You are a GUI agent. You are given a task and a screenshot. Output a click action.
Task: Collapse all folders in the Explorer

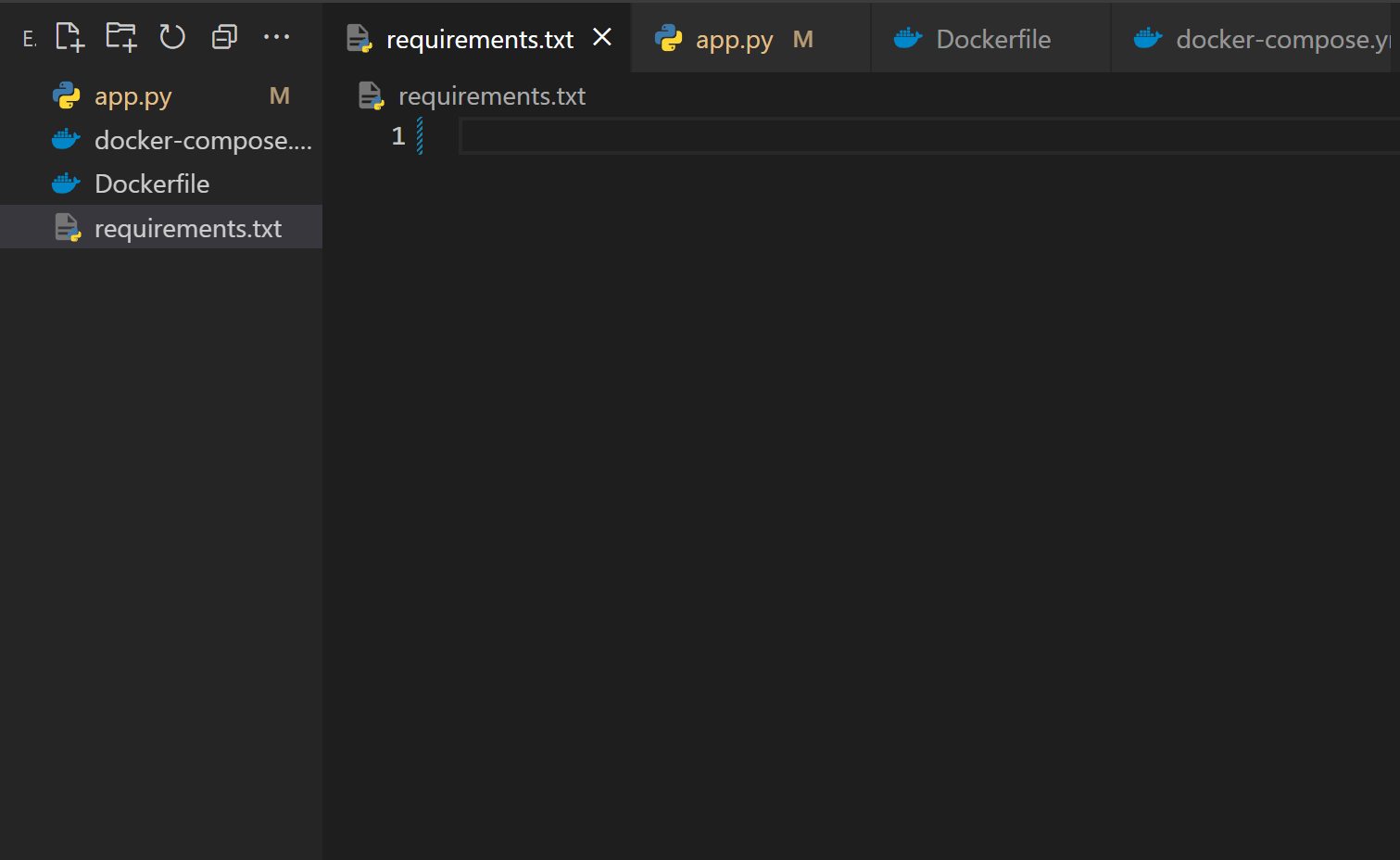[224, 37]
